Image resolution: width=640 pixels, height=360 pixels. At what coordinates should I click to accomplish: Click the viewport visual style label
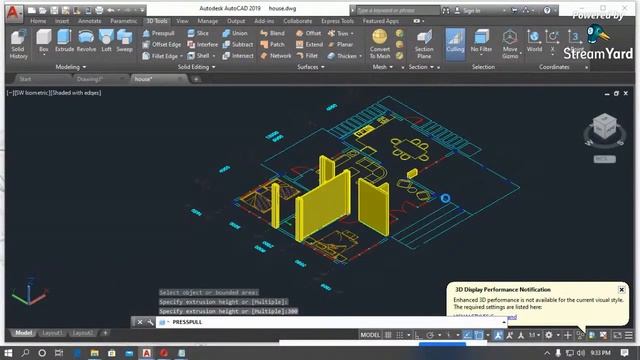pos(76,93)
